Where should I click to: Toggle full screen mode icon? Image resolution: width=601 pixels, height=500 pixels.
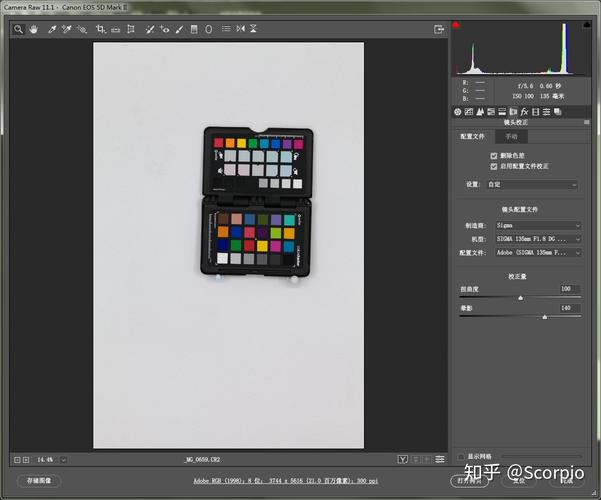pos(437,30)
